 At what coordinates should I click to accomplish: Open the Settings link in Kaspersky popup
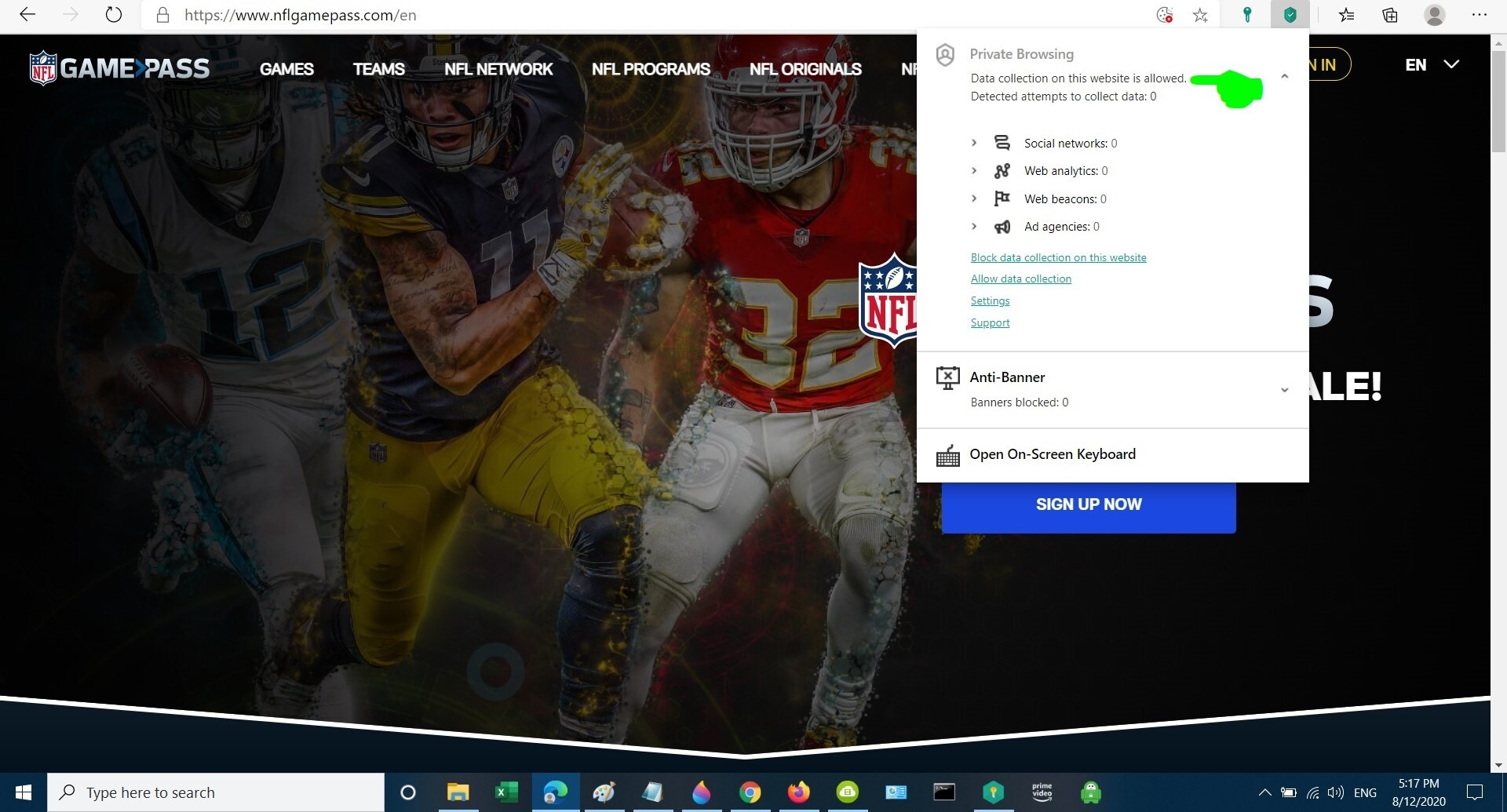point(990,300)
